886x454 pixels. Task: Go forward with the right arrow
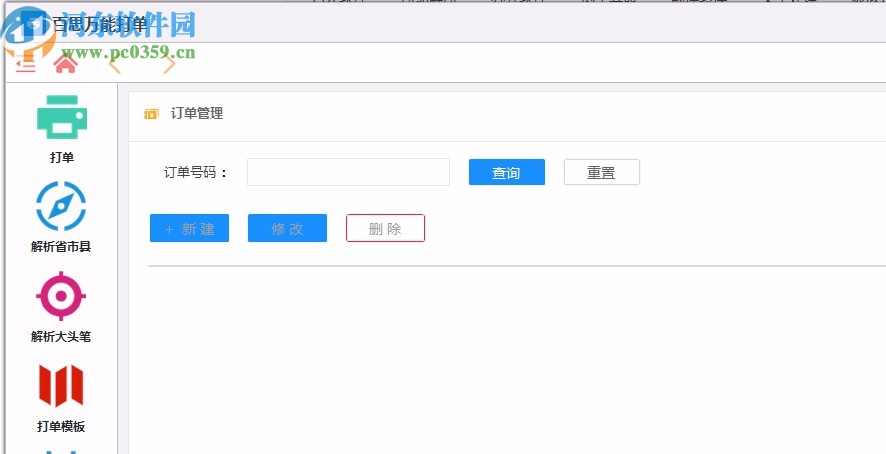pyautogui.click(x=169, y=64)
